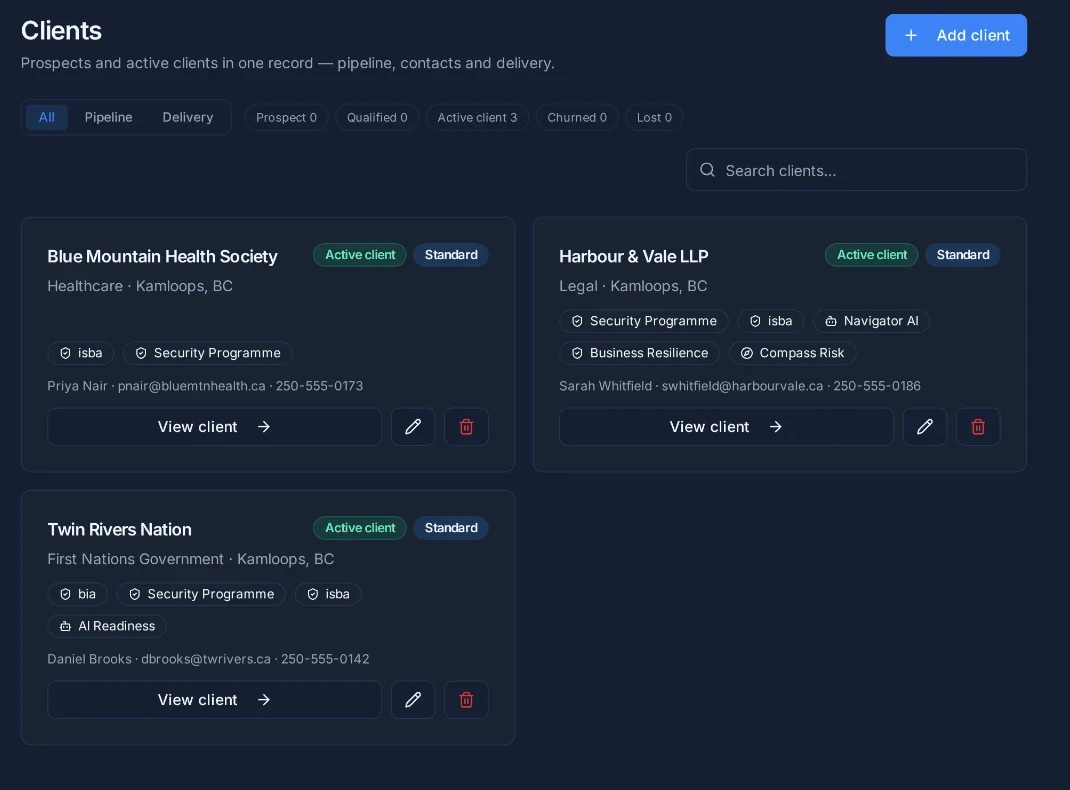Click Standard badge on Blue Mountain card
This screenshot has height=790, width=1070.
451,254
